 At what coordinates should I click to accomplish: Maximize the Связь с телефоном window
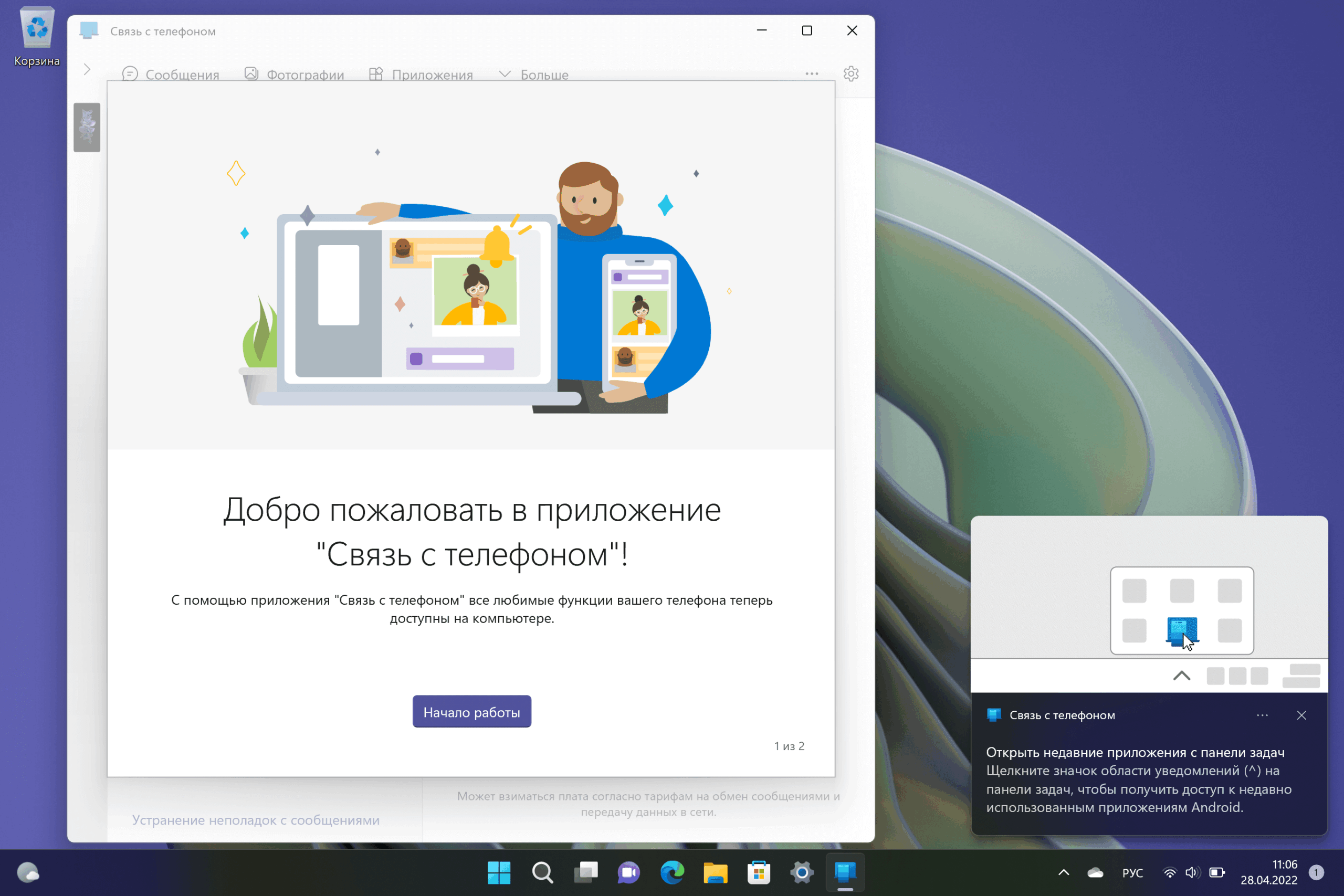807,30
